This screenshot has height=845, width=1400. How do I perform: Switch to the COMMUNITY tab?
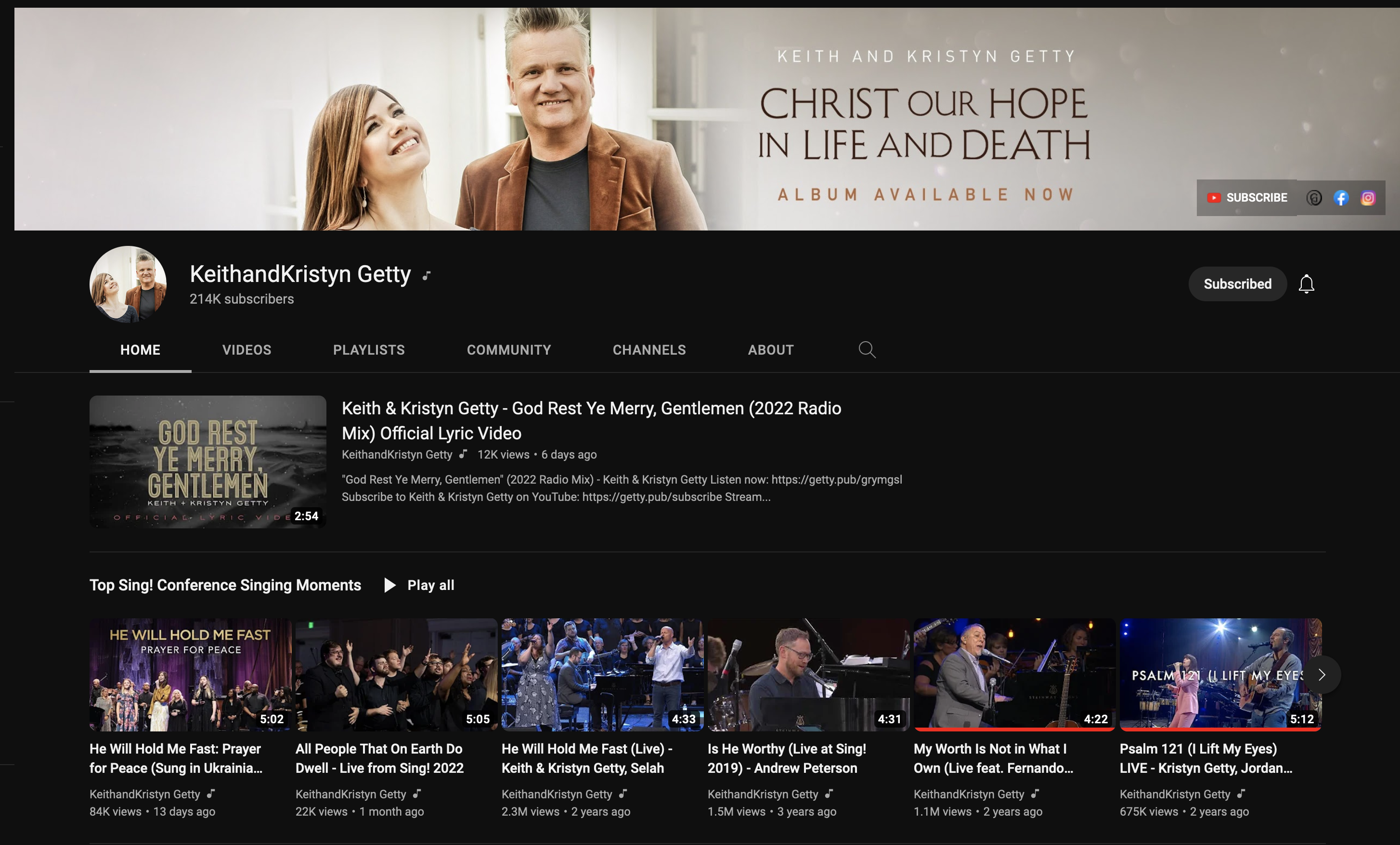tap(508, 350)
